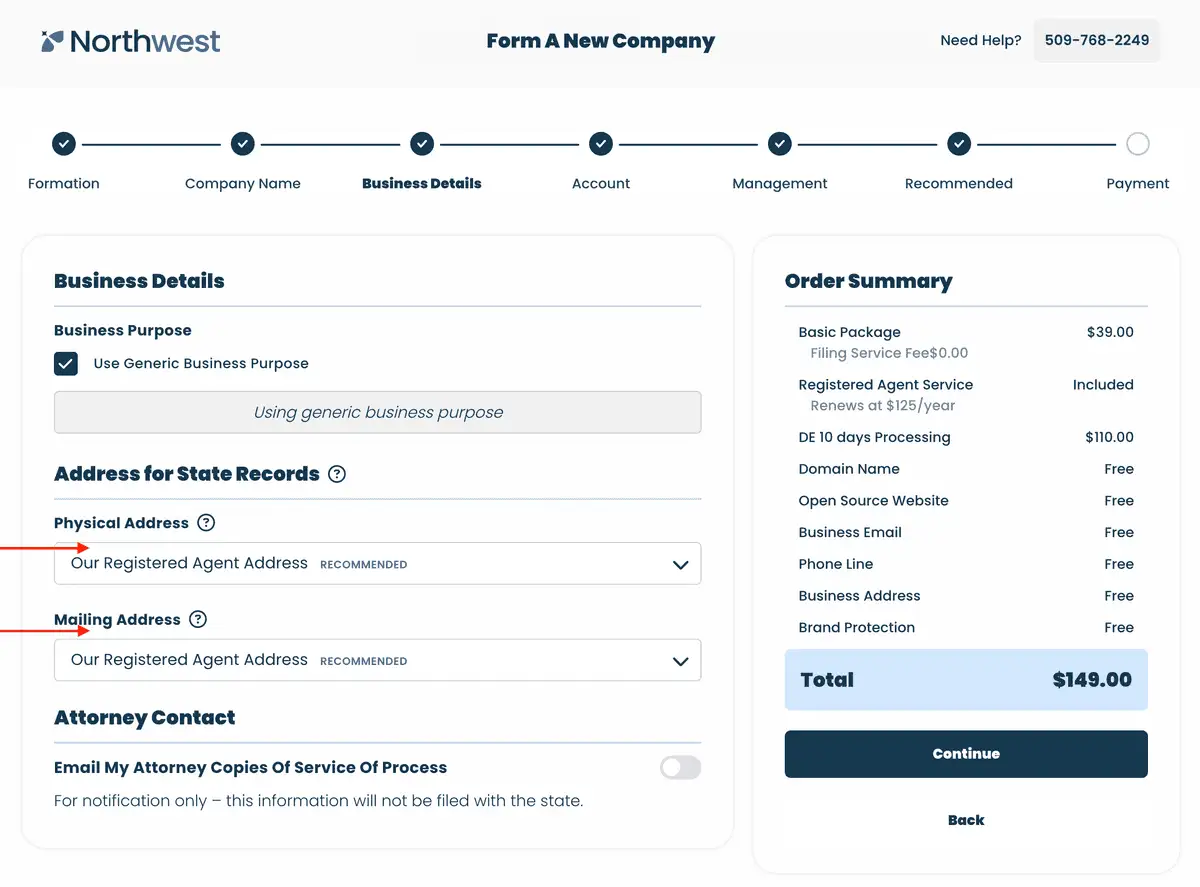Click Phone Line in order summary

point(836,564)
